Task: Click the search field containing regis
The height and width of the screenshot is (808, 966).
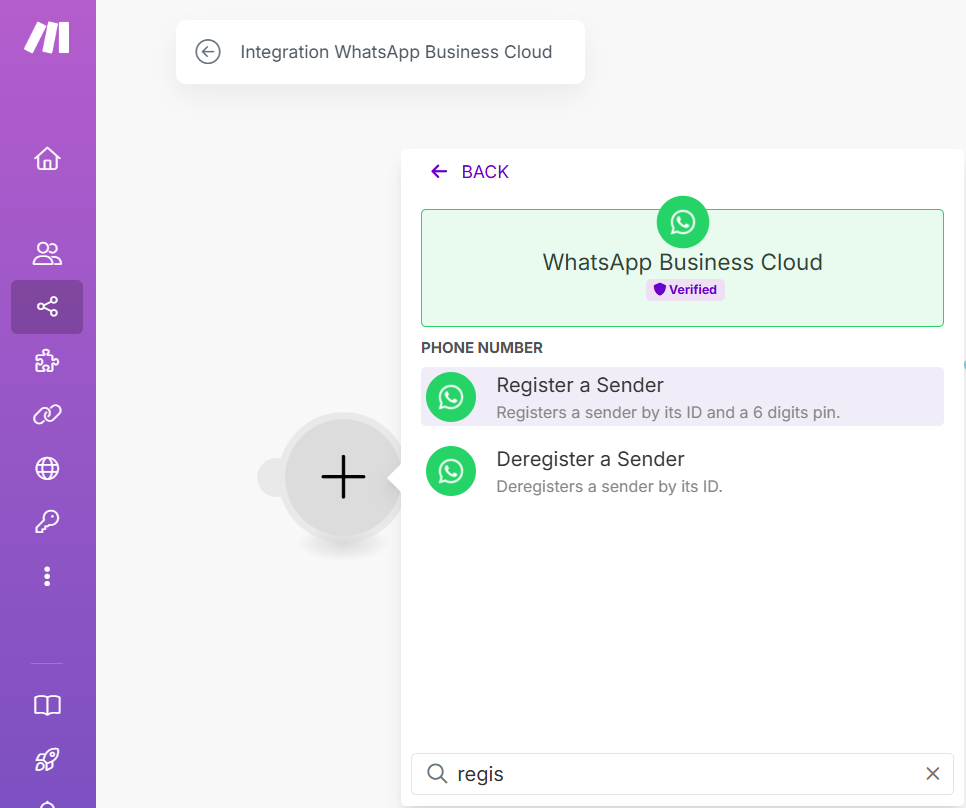Action: click(x=682, y=774)
